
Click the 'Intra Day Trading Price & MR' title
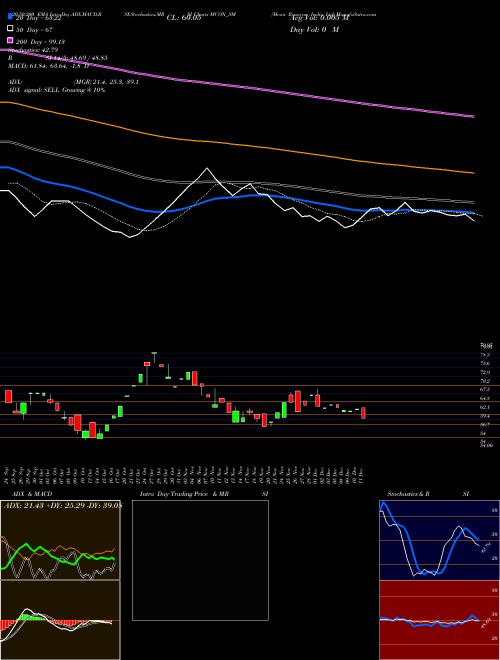click(x=184, y=494)
